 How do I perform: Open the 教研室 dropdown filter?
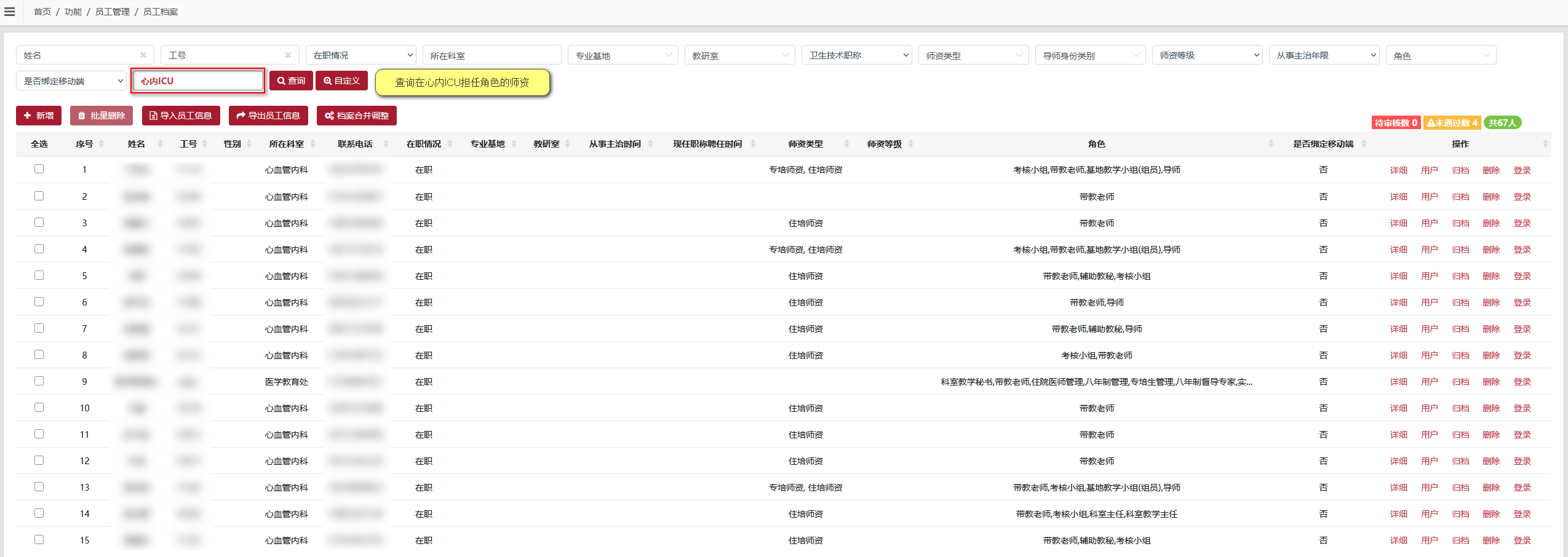(x=740, y=55)
